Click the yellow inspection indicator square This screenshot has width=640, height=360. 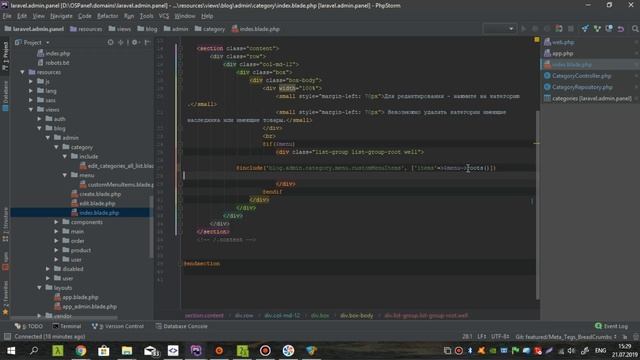537,40
